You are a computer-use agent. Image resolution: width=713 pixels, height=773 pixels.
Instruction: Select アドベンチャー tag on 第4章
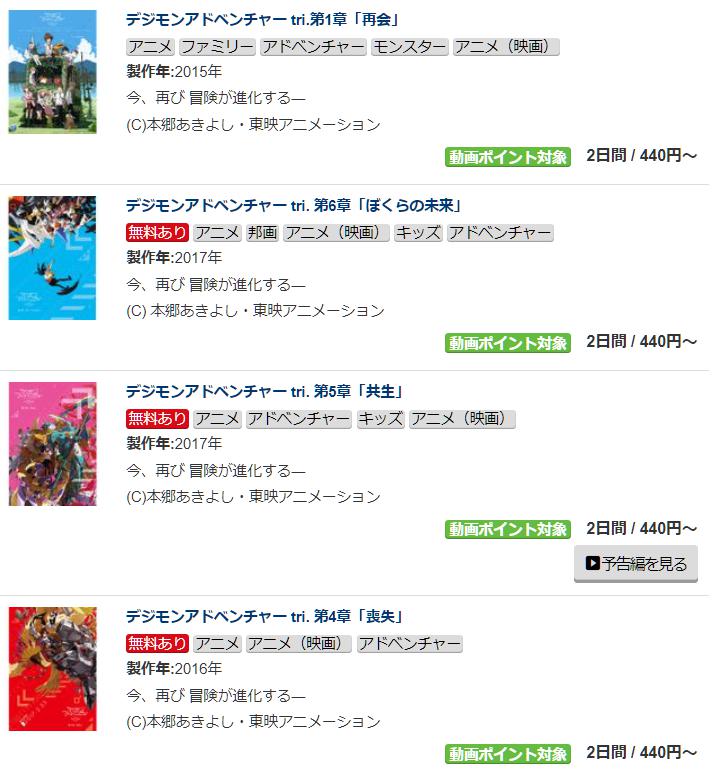(x=409, y=644)
